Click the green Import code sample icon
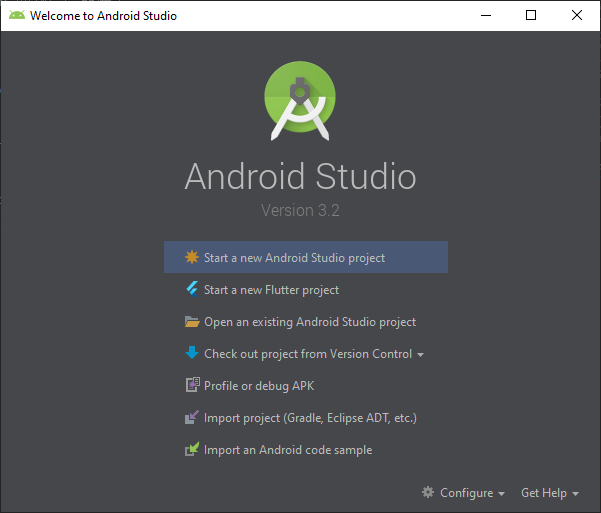This screenshot has width=601, height=513. coord(192,449)
